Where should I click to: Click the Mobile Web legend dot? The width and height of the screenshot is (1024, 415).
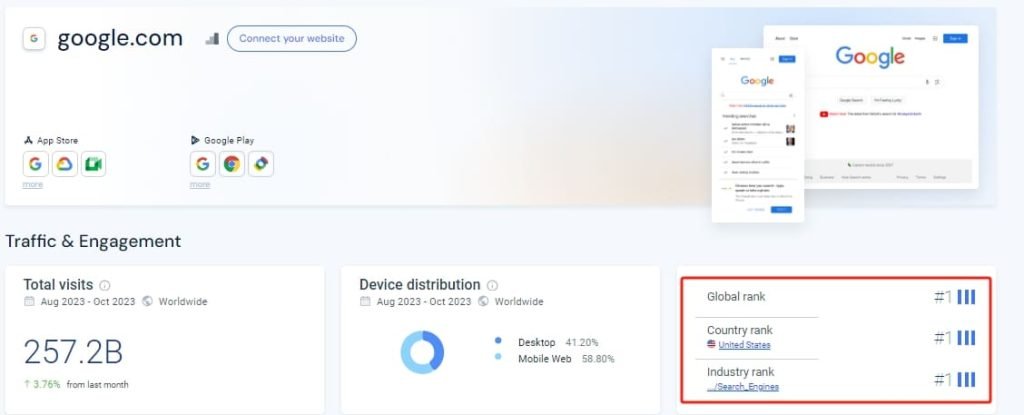tap(498, 357)
